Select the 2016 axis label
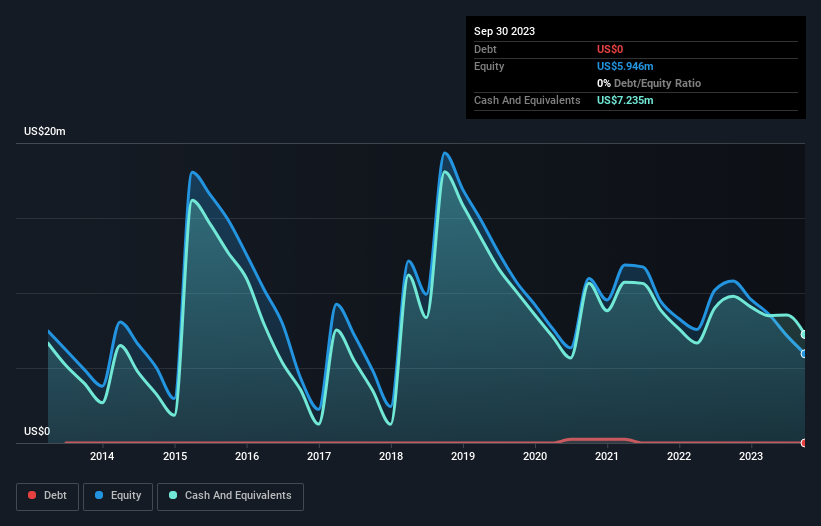Screen dimensions: 821x526 click(247, 456)
